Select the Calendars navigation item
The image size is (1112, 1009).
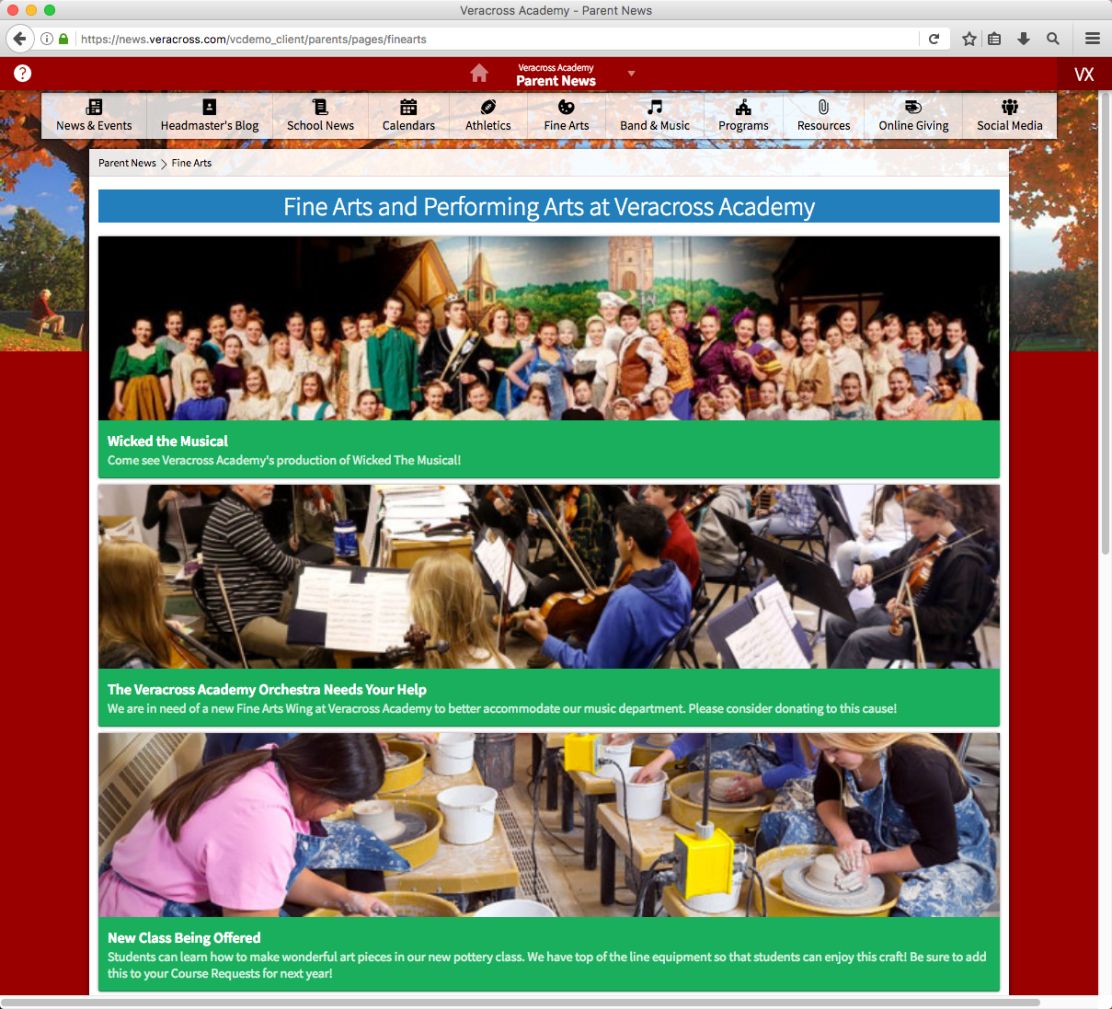(408, 116)
